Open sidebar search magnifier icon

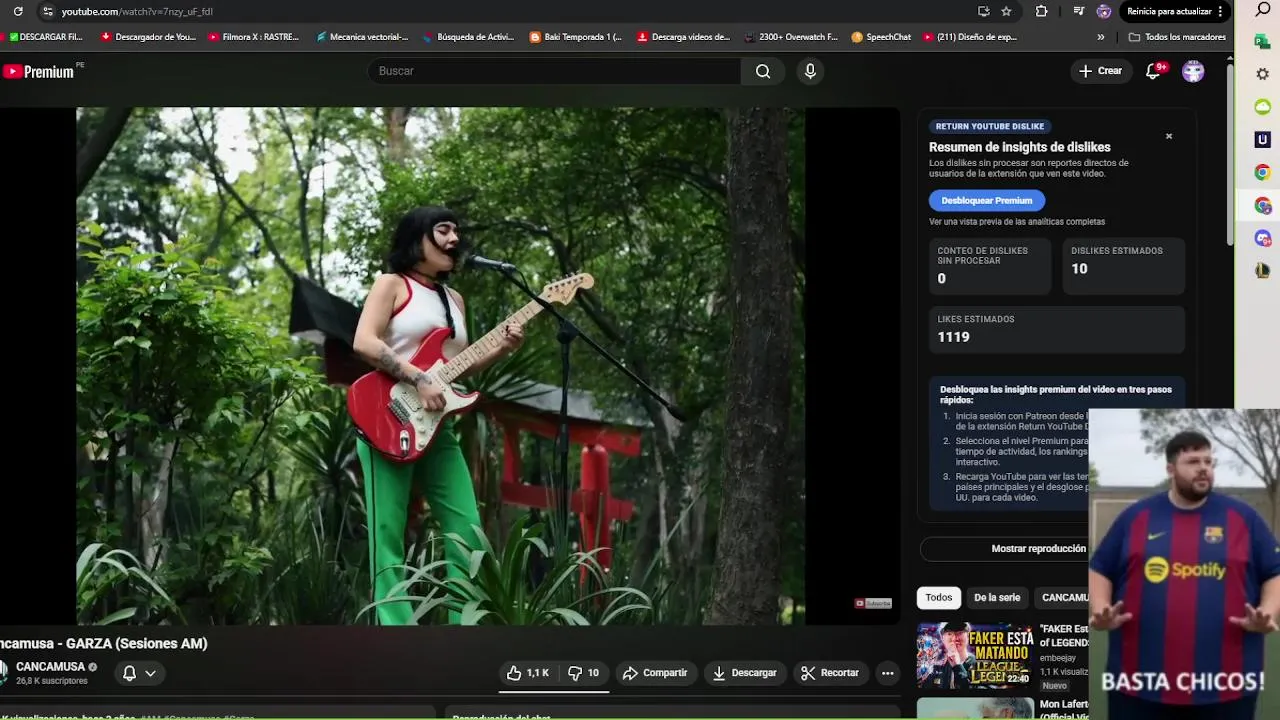tap(1263, 10)
